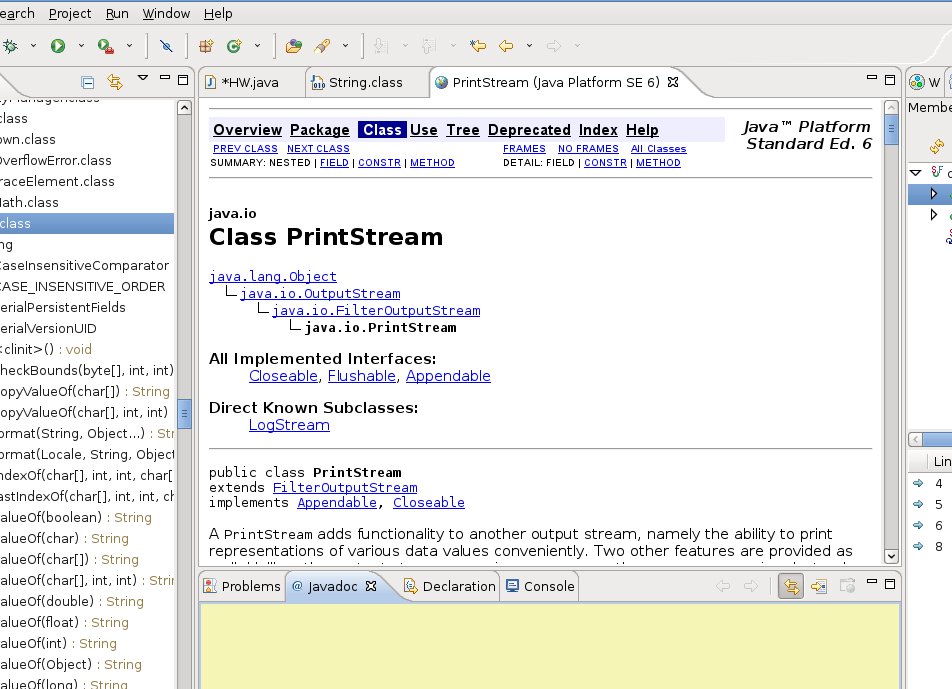Click the browser scrollbar down arrow
952x689 pixels.
click(x=891, y=555)
